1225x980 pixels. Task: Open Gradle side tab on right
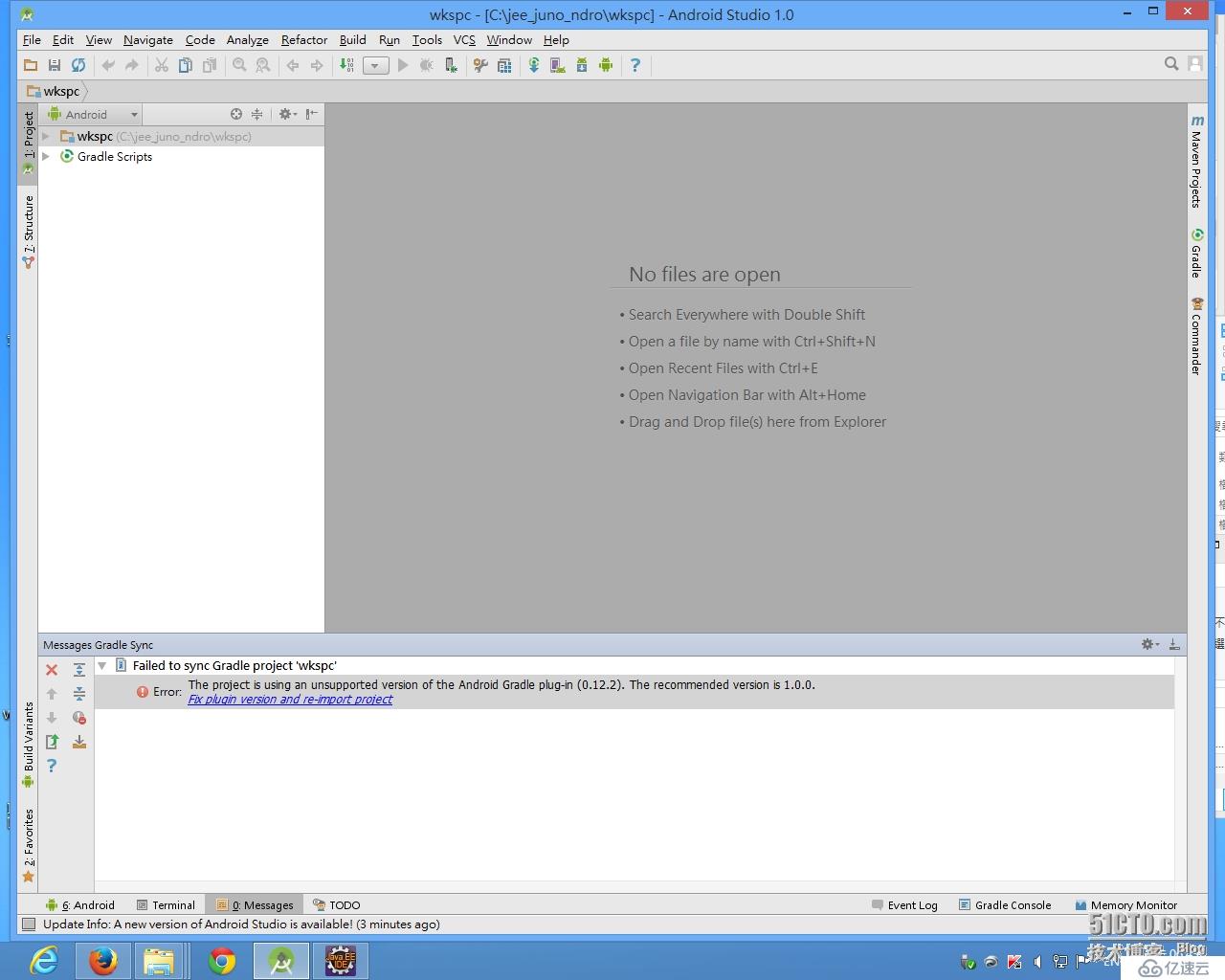click(x=1196, y=254)
